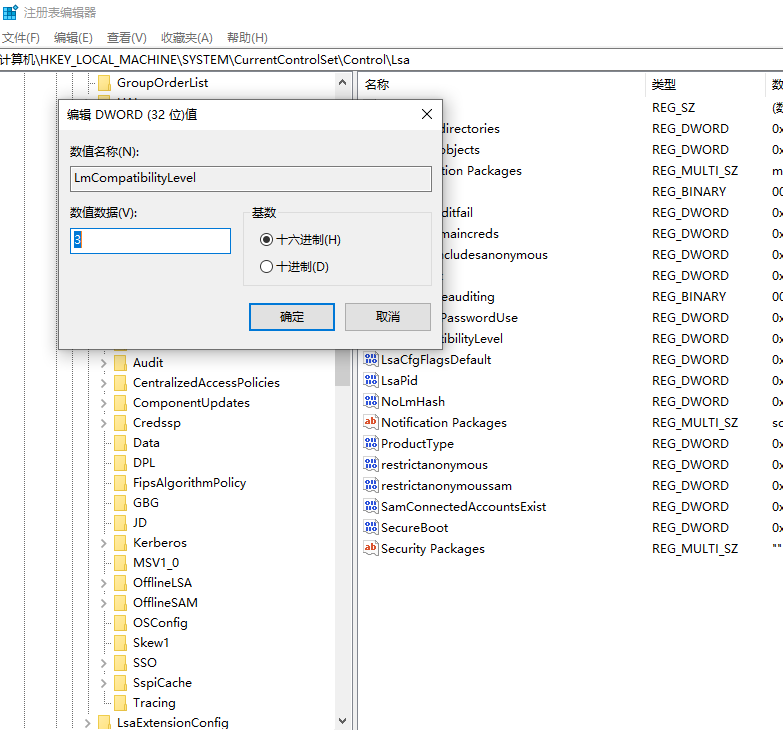The height and width of the screenshot is (730, 783).
Task: Click the tree pane scroll down arrow
Action: pos(342,721)
